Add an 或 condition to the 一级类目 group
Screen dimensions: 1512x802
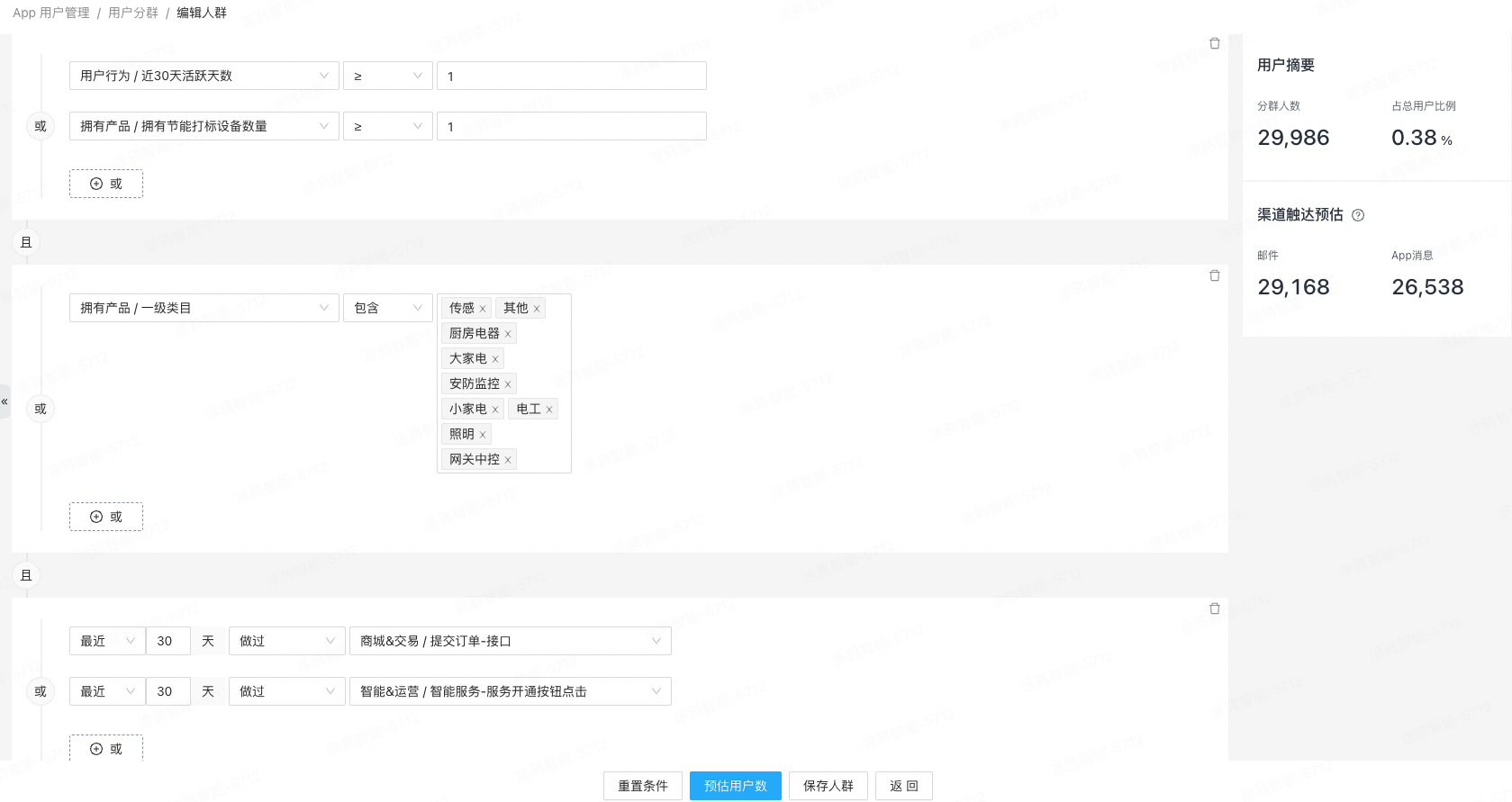pos(106,517)
